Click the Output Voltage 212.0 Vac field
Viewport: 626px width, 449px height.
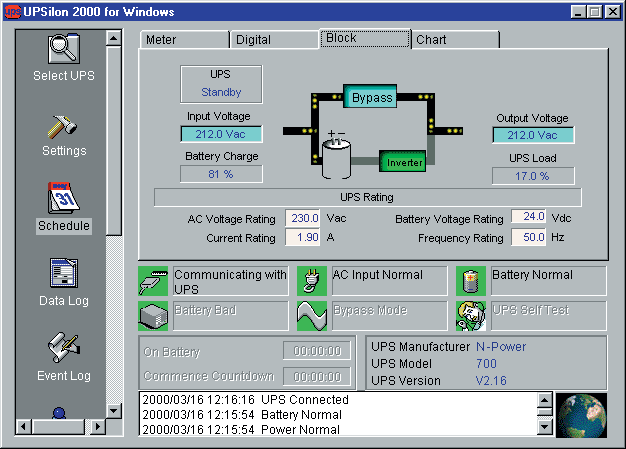[x=533, y=135]
